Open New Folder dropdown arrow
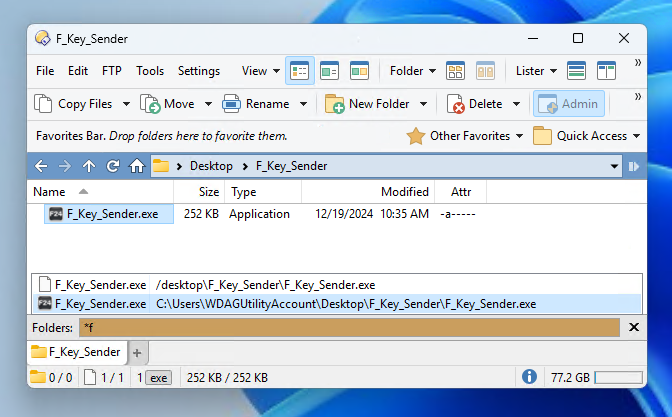Screen dimensions: 672x417 tap(423, 104)
